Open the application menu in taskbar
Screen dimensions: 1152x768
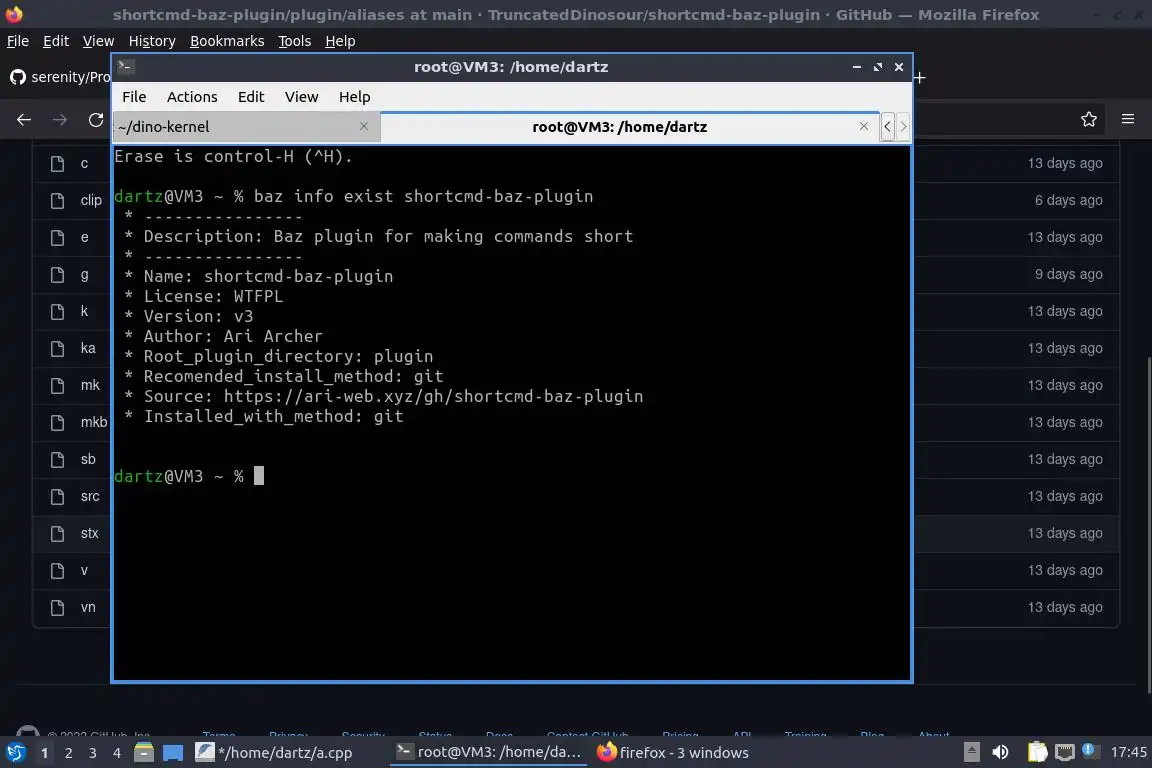tap(15, 753)
